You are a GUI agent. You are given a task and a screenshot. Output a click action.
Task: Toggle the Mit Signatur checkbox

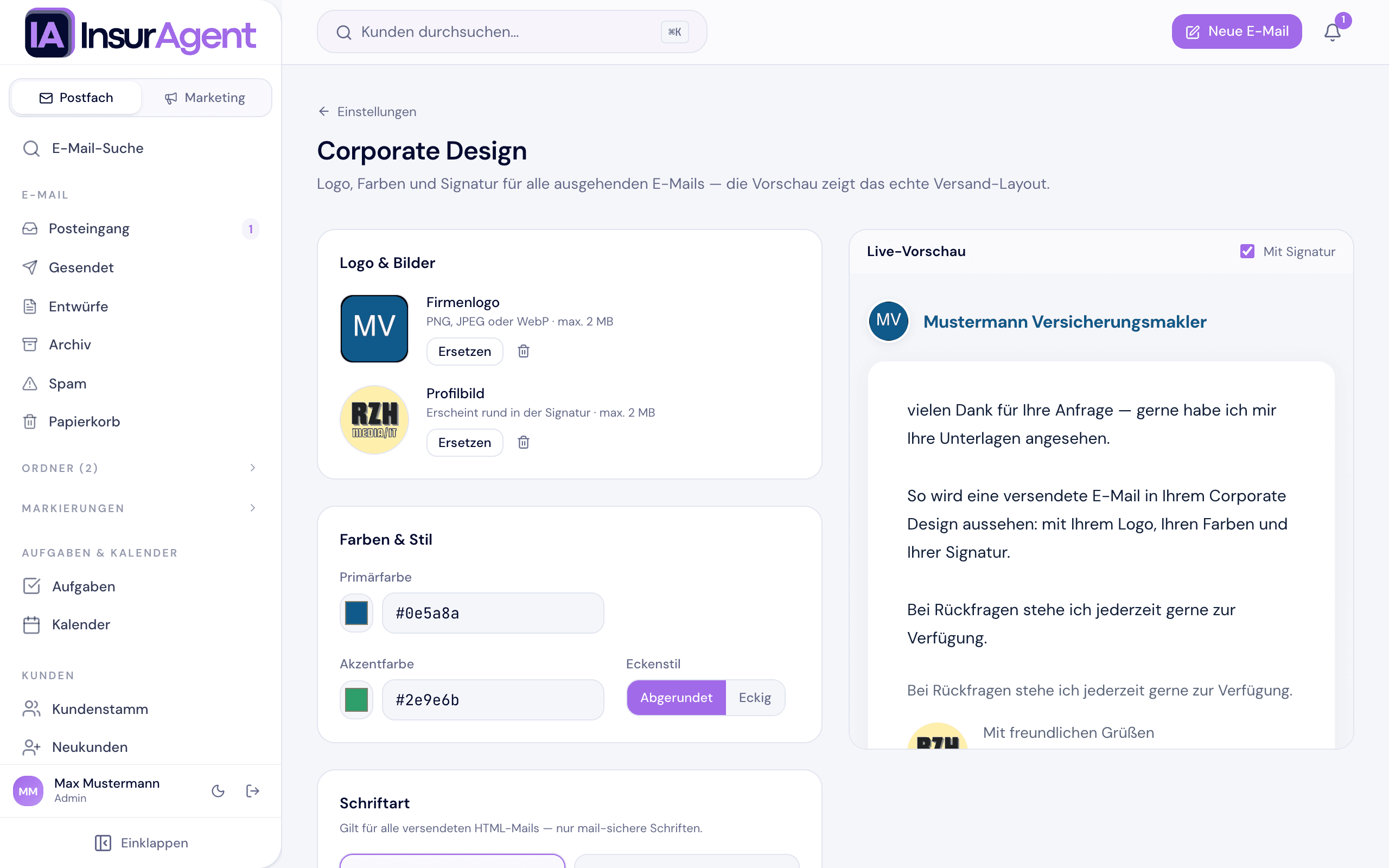click(x=1247, y=251)
